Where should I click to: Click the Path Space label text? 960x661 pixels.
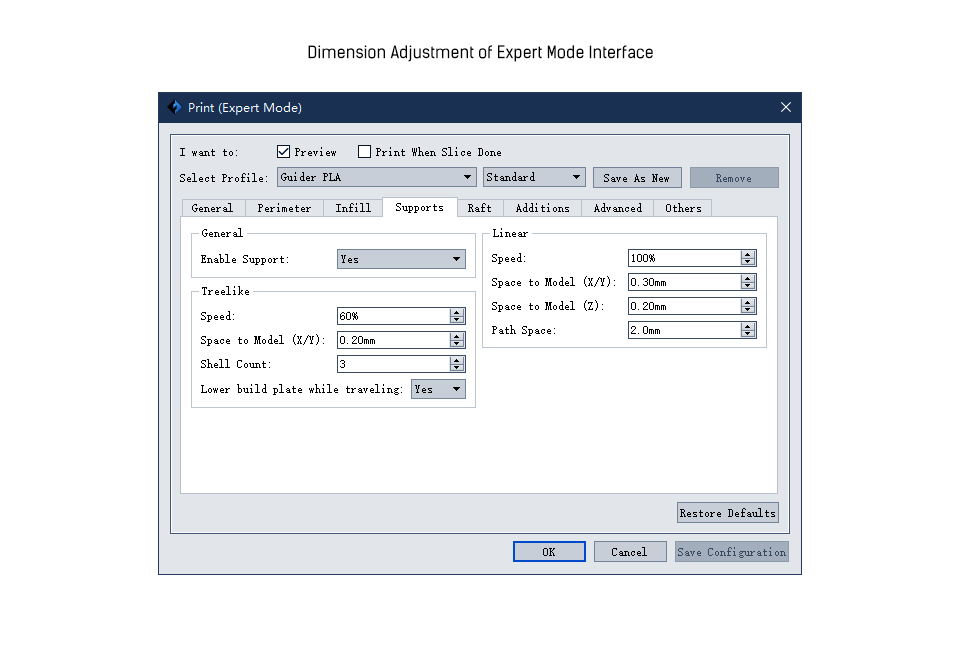tap(523, 330)
